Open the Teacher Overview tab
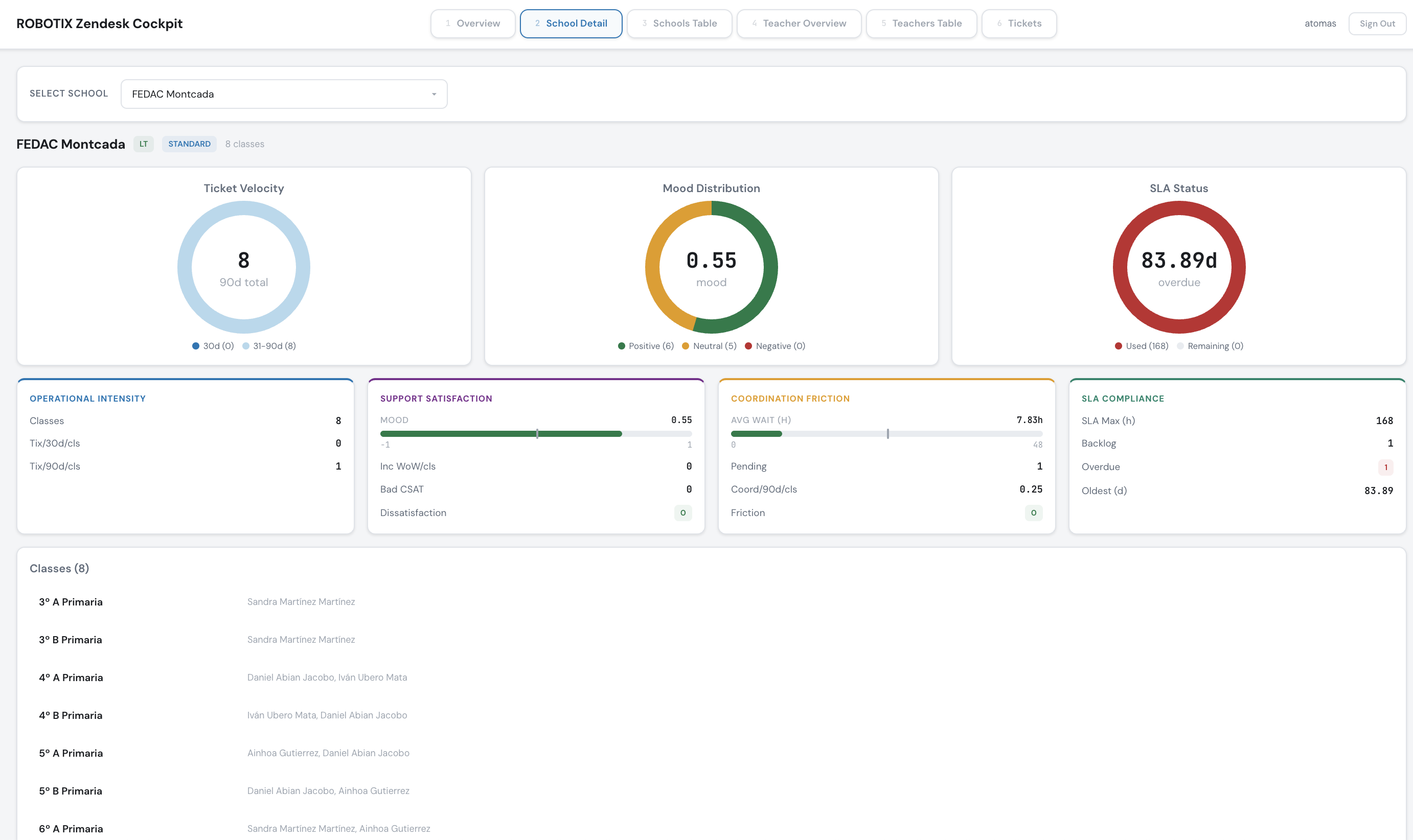Viewport: 1413px width, 840px height. pos(799,23)
